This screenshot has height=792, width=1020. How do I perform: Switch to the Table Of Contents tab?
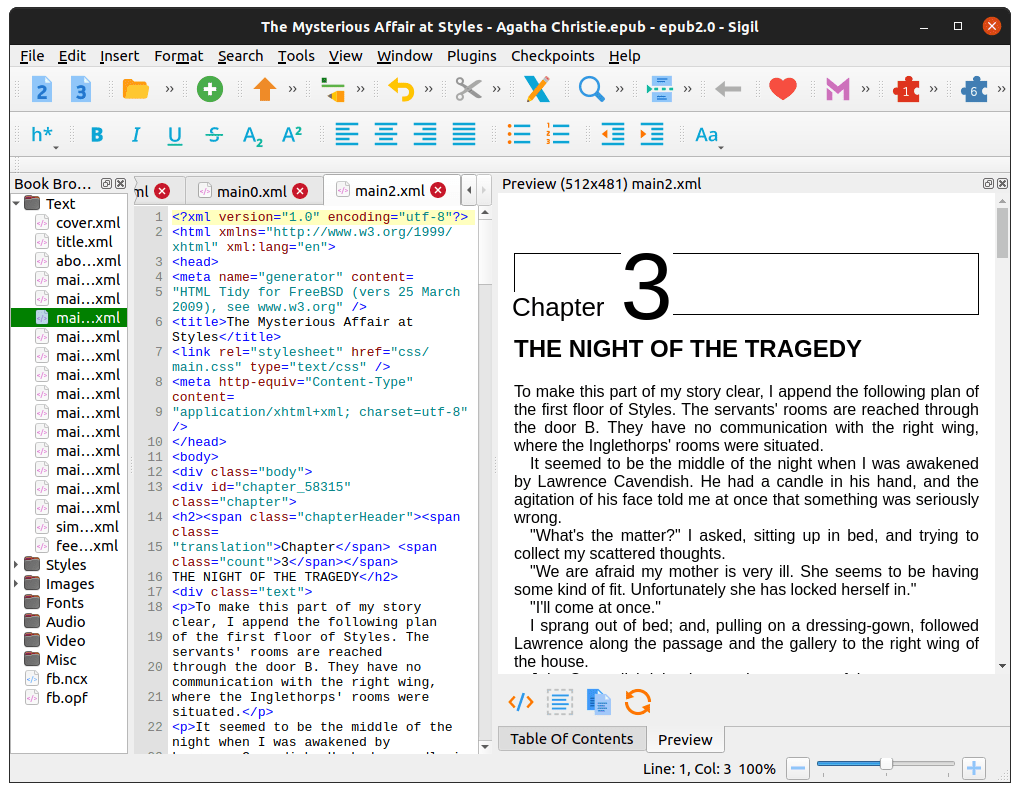click(571, 739)
